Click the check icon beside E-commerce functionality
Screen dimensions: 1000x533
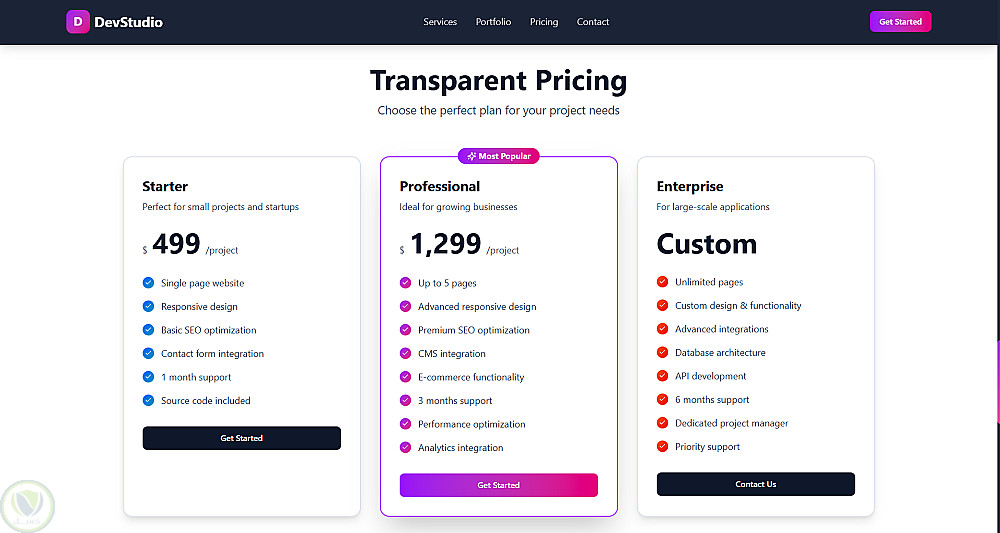tap(405, 377)
